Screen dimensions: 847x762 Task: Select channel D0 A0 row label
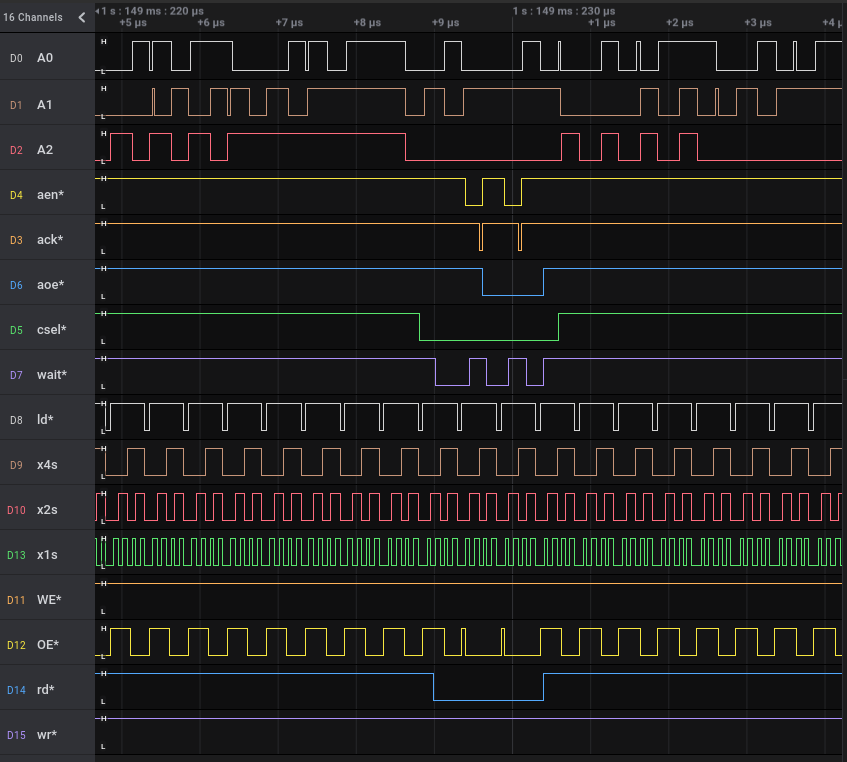coord(48,57)
